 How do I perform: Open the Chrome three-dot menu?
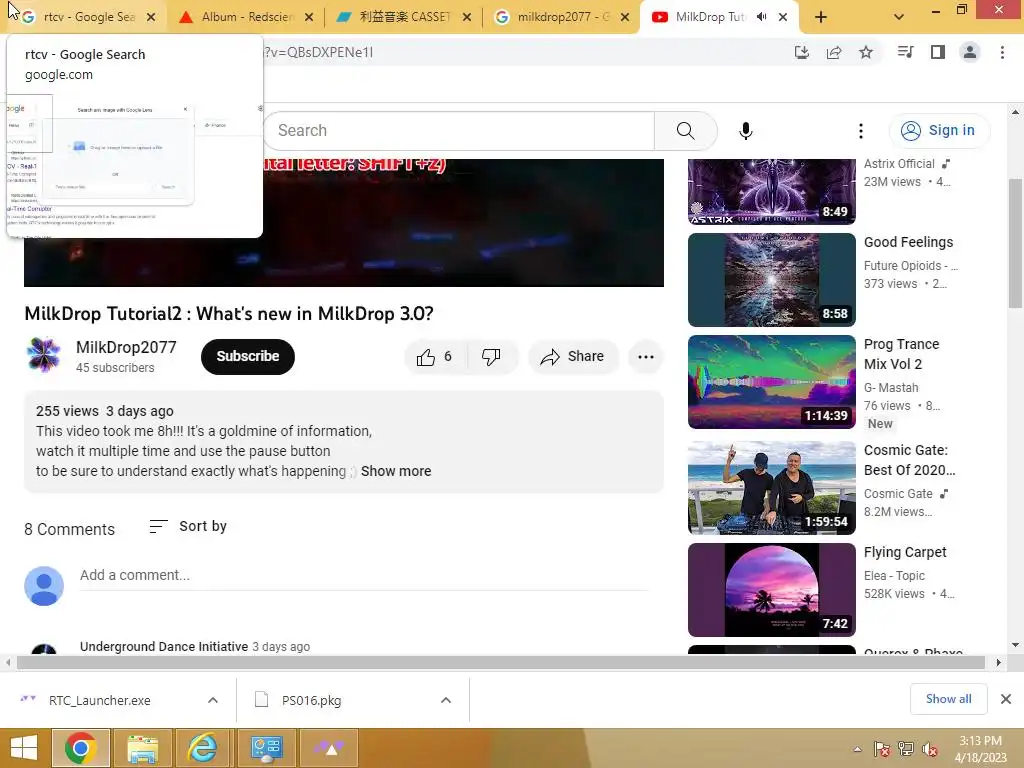tap(1002, 52)
